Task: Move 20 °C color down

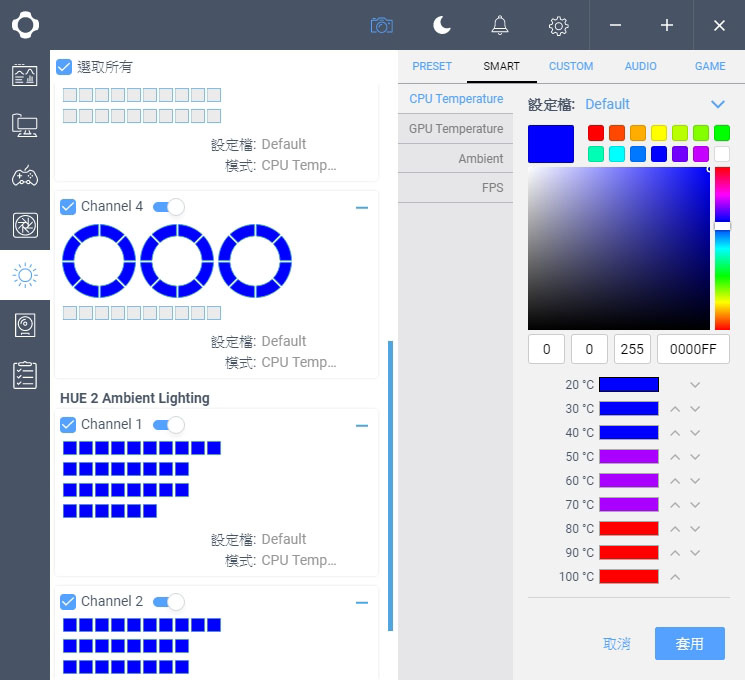Action: click(695, 385)
